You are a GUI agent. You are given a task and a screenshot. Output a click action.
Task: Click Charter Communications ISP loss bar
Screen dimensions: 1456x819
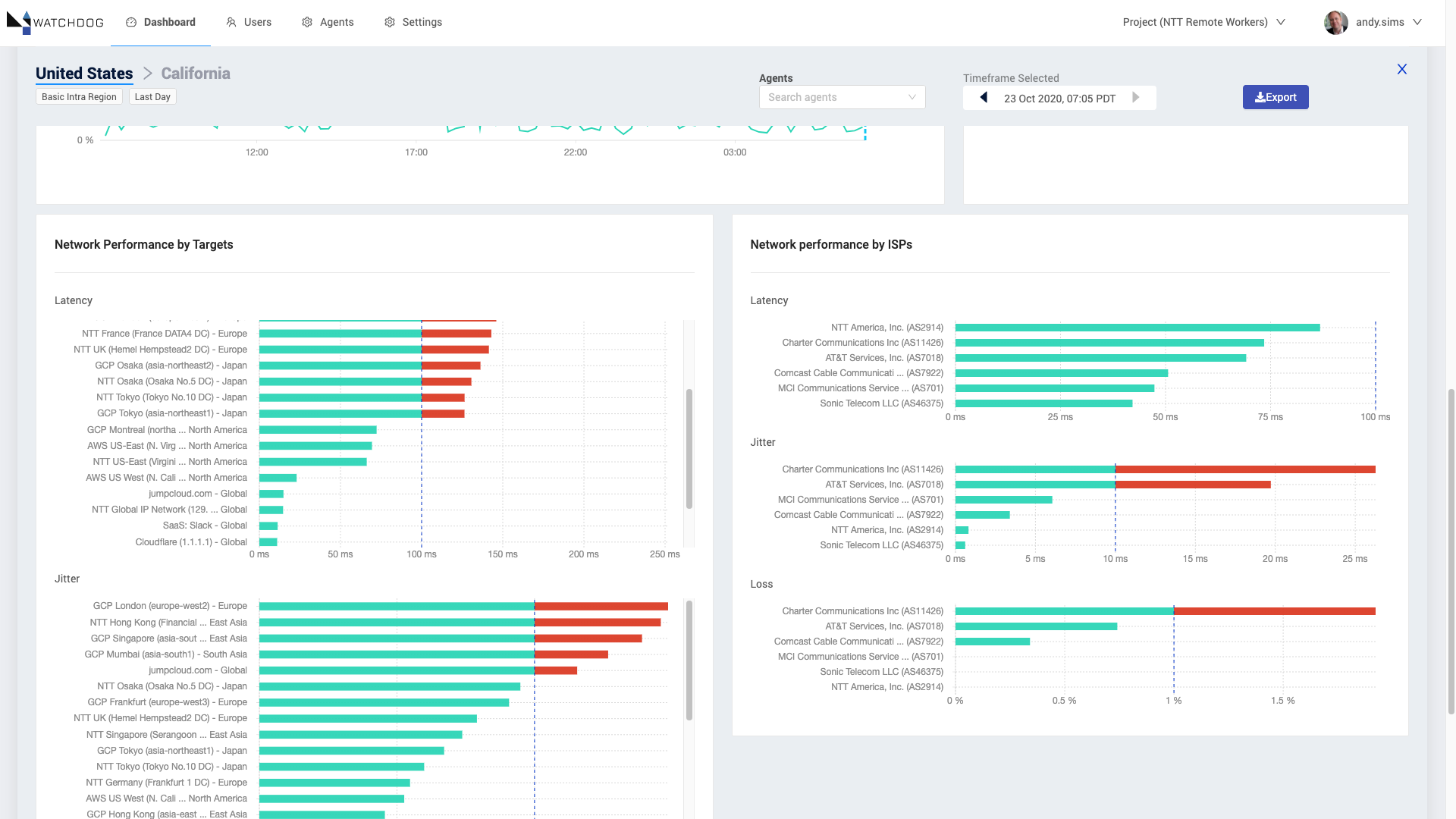point(1166,611)
